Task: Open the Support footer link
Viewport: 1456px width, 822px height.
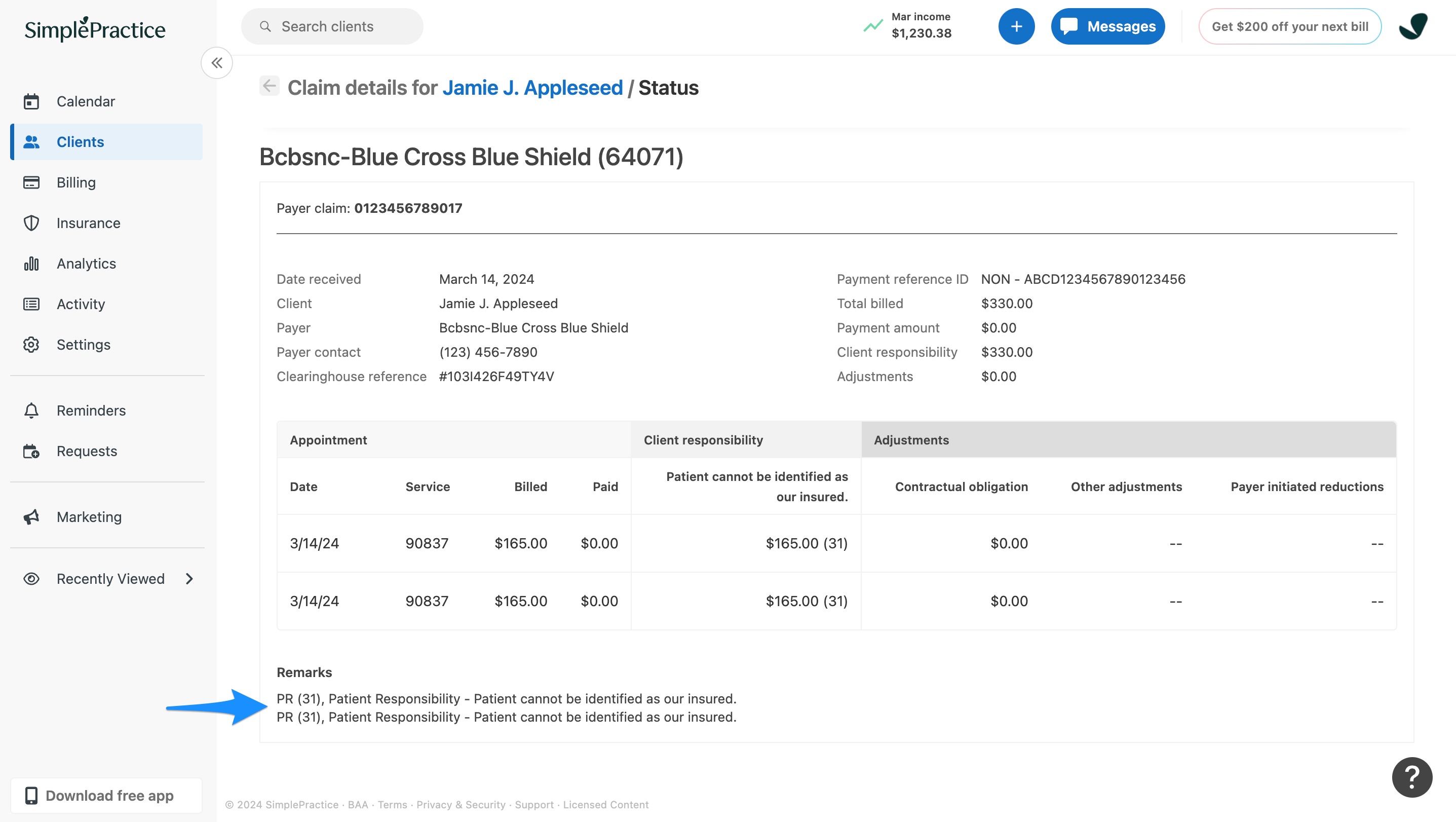Action: tap(534, 804)
